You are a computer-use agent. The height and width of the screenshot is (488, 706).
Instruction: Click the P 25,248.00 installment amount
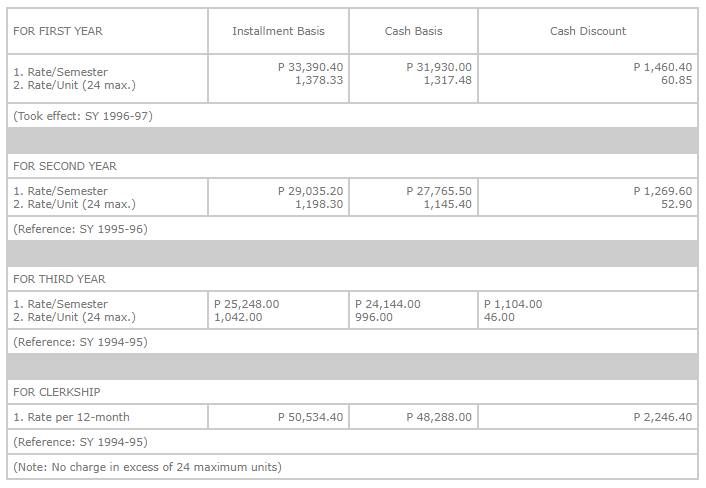(x=247, y=304)
